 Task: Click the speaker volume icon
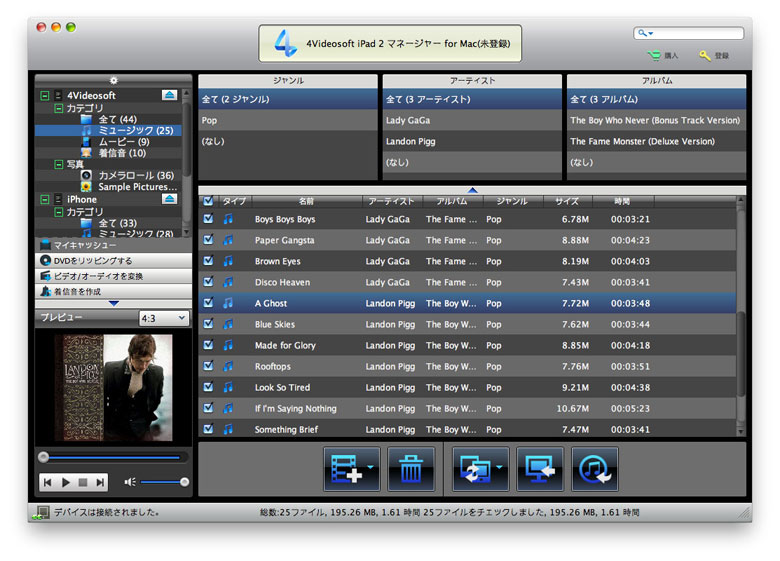130,482
